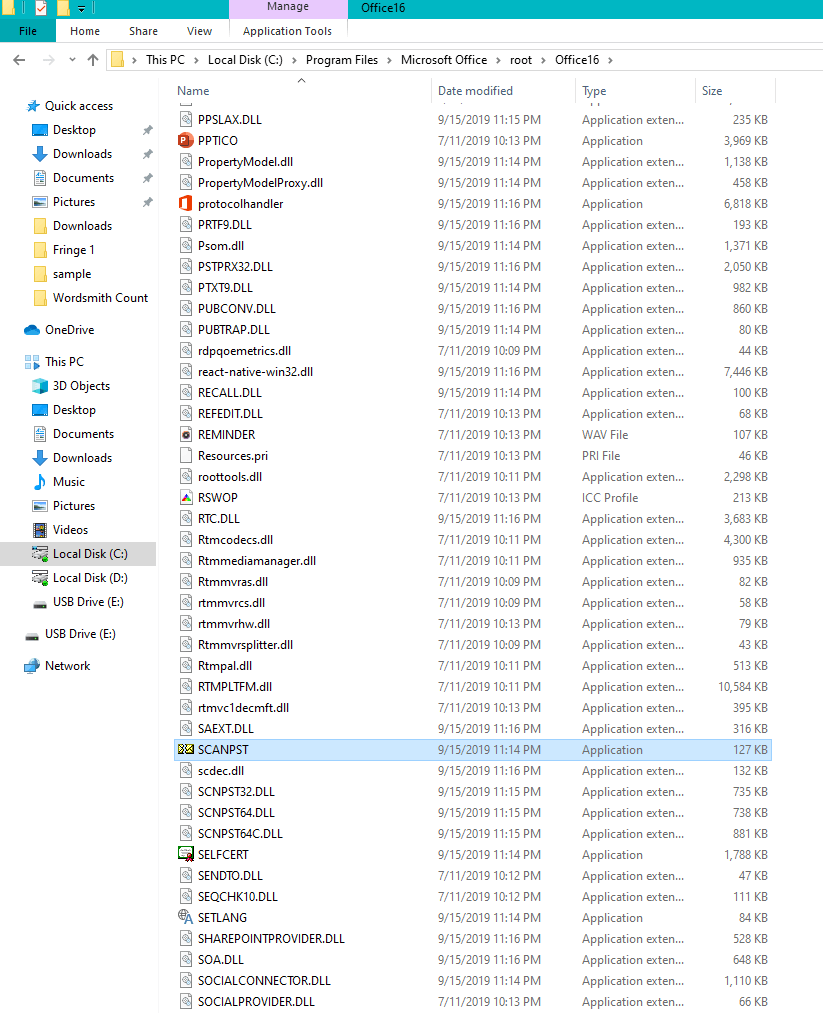The image size is (823, 1015).
Task: Switch to the Share ribbon tab
Action: click(143, 31)
